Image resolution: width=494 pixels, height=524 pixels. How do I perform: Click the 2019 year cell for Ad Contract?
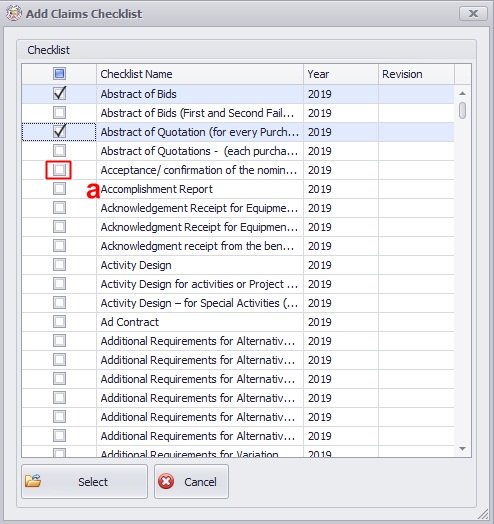pos(341,322)
